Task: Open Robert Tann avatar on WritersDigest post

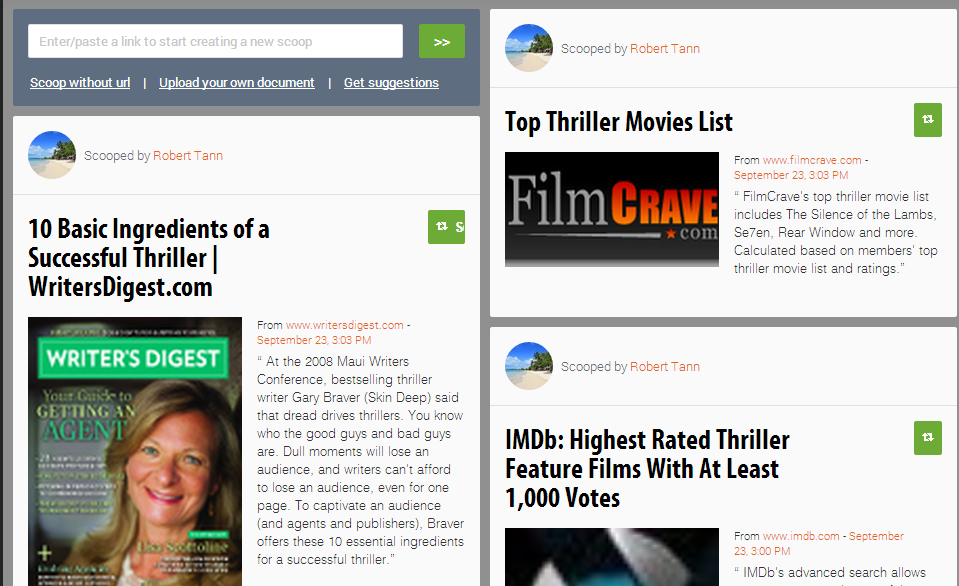Action: pos(52,155)
